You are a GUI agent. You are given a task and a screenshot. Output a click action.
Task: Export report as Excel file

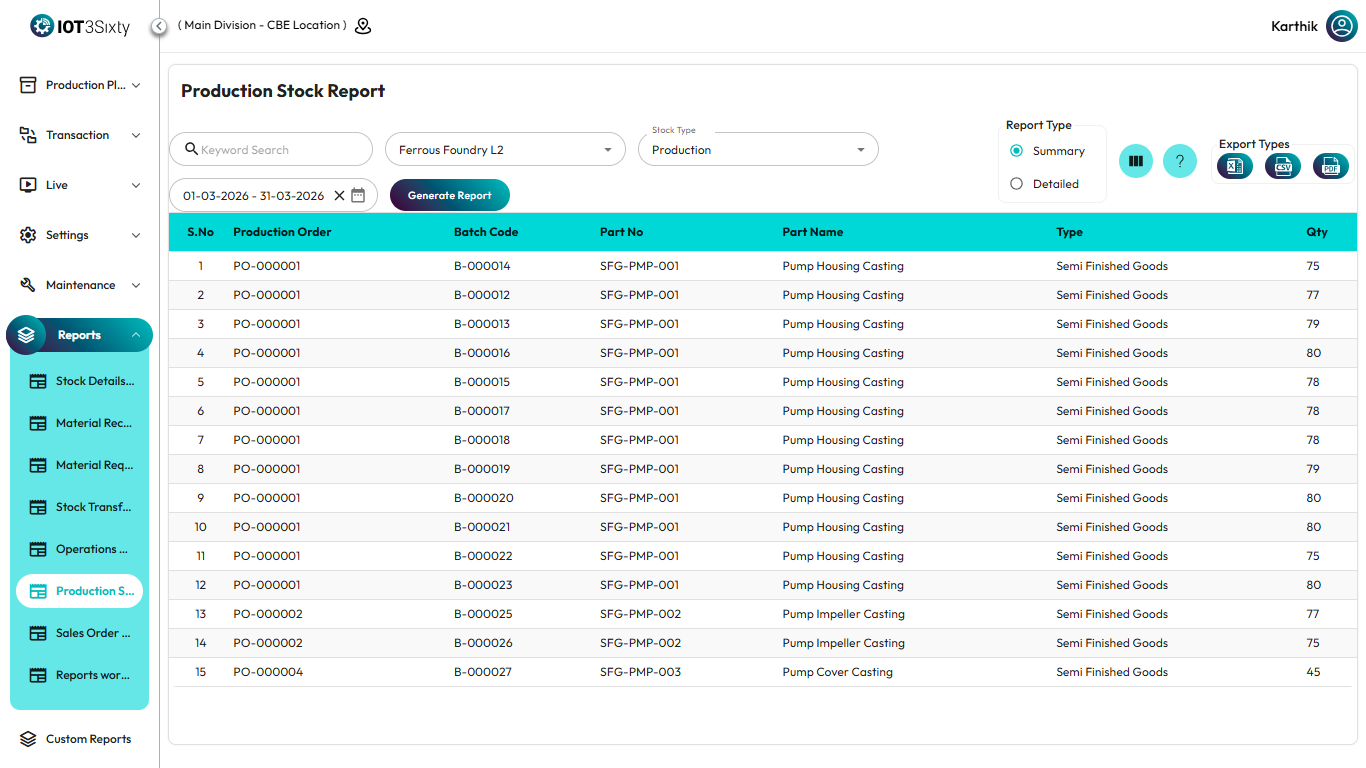point(1234,167)
